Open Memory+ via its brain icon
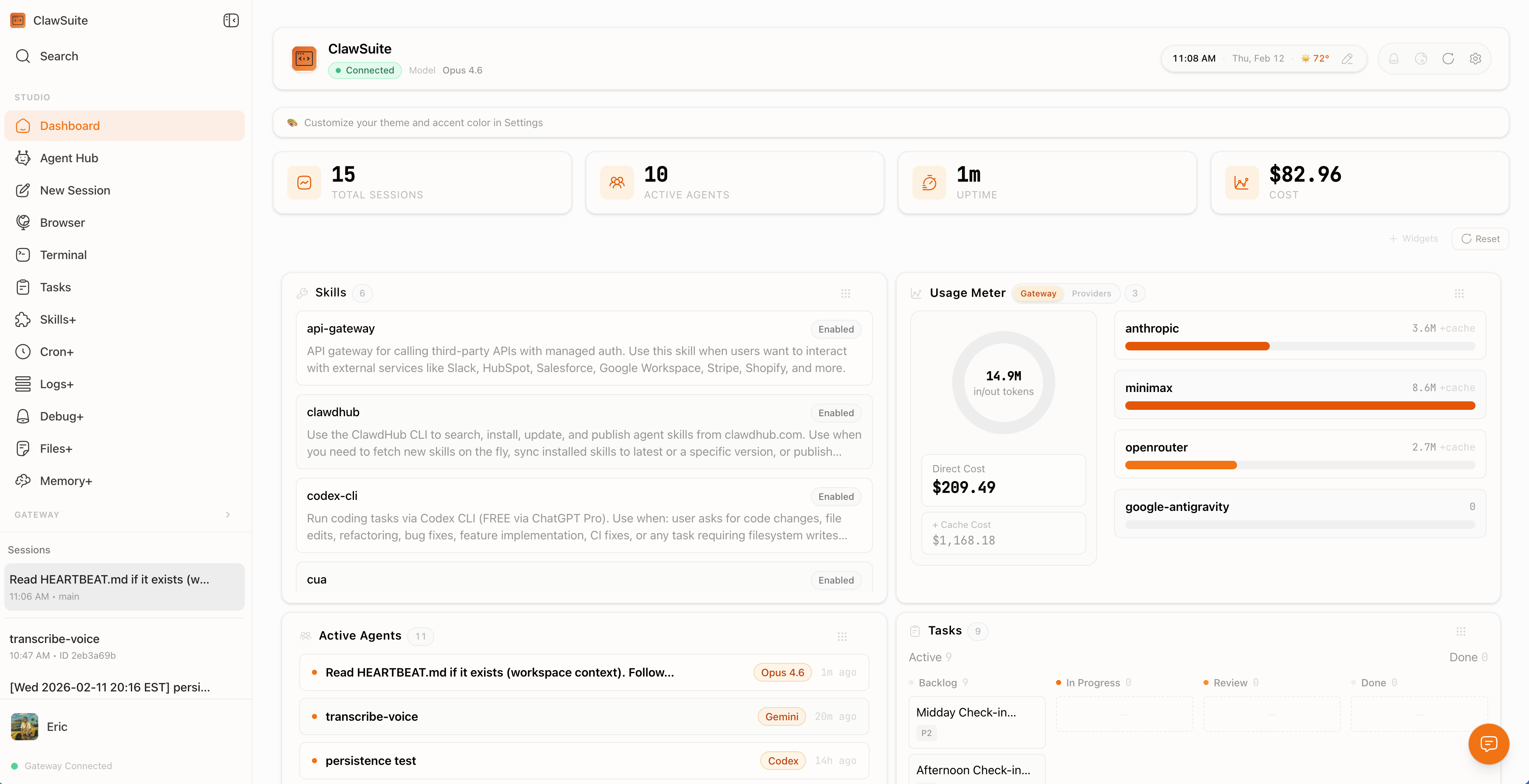1529x784 pixels. [x=23, y=481]
